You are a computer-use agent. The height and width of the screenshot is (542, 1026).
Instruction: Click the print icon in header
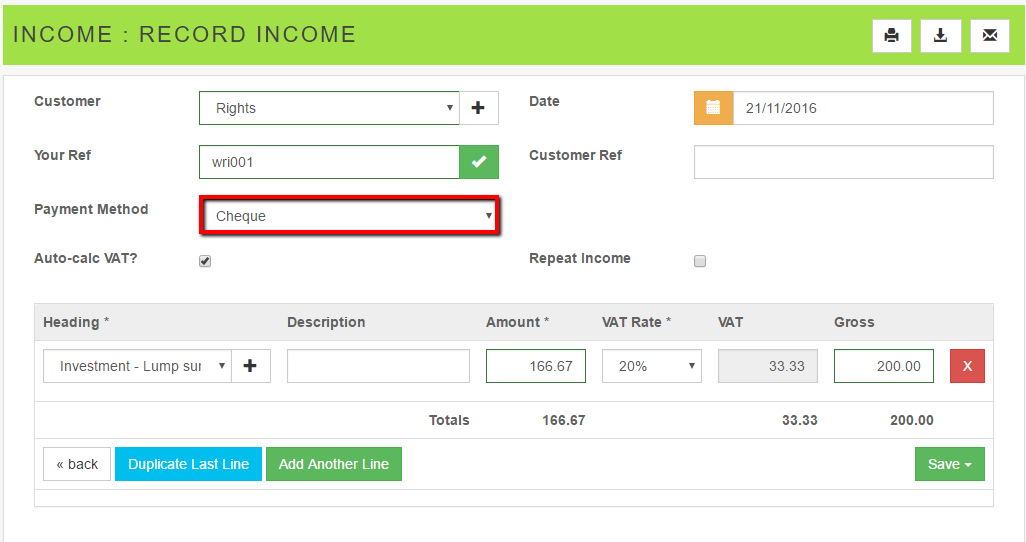click(891, 36)
